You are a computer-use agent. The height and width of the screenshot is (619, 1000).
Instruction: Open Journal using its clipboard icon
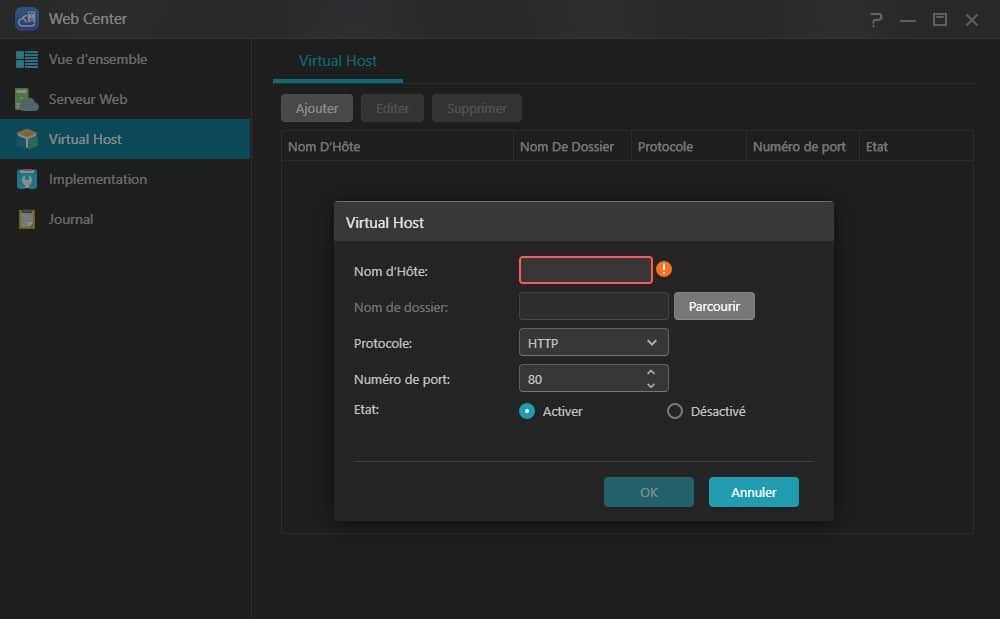[27, 220]
